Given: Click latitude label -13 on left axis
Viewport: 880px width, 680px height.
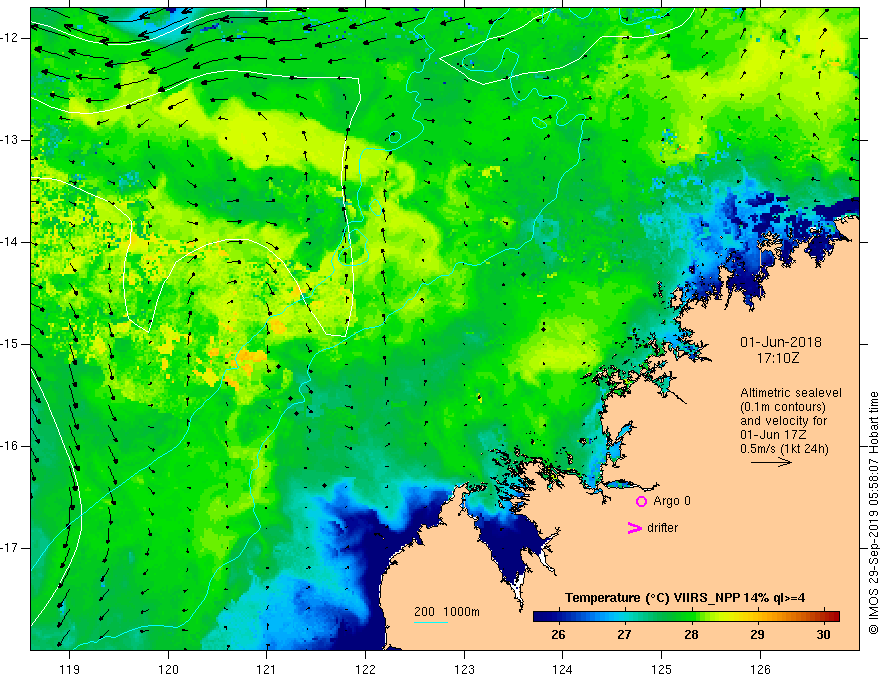Looking at the screenshot, I should pos(10,140).
